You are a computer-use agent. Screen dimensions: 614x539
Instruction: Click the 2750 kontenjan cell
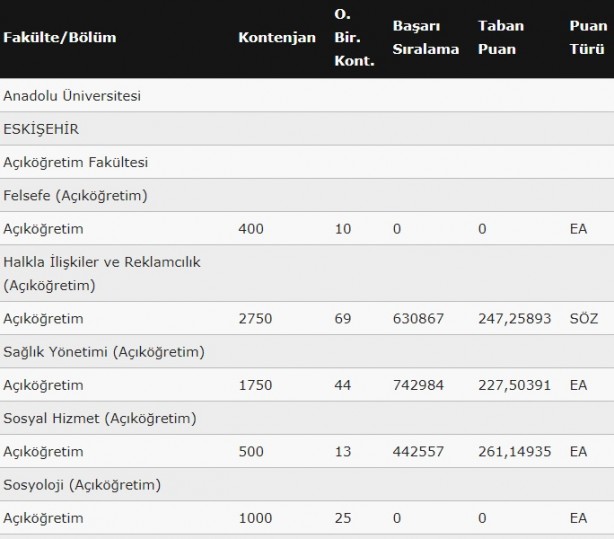click(x=255, y=319)
